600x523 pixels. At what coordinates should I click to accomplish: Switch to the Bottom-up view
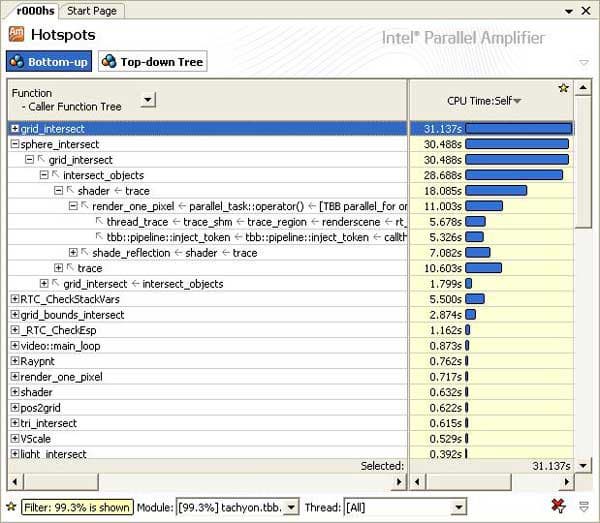(x=49, y=61)
